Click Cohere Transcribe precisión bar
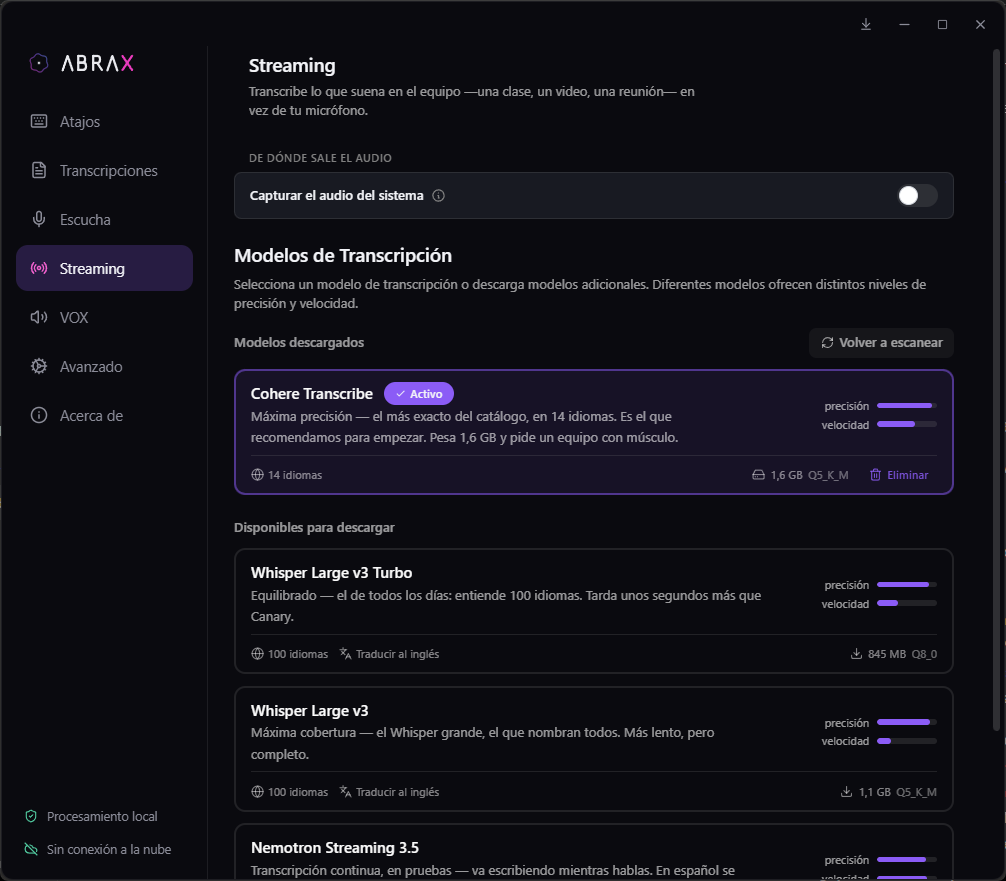The width and height of the screenshot is (1006, 881). coord(907,406)
